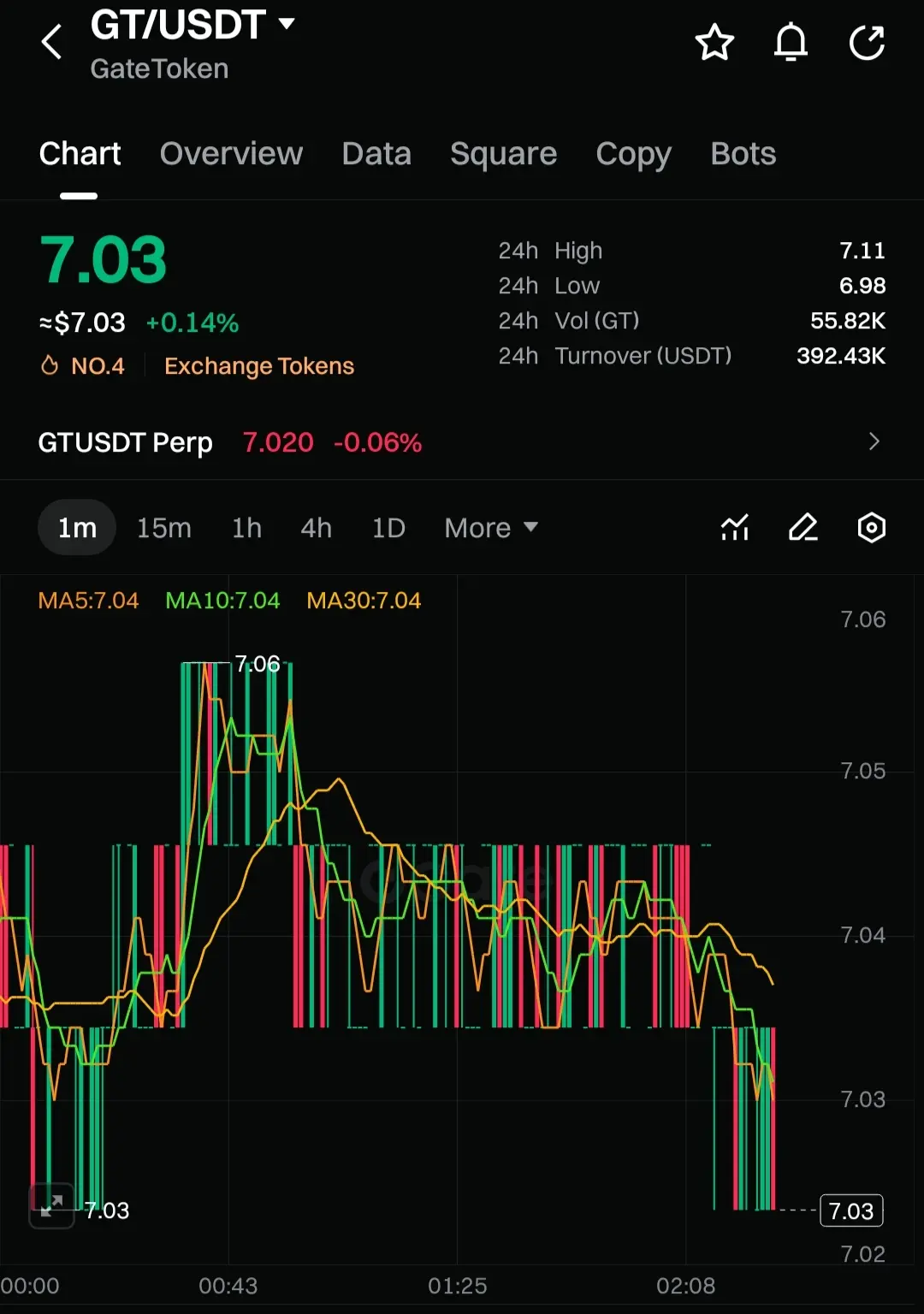Open price alert bell icon
The height and width of the screenshot is (1314, 924).
point(791,42)
